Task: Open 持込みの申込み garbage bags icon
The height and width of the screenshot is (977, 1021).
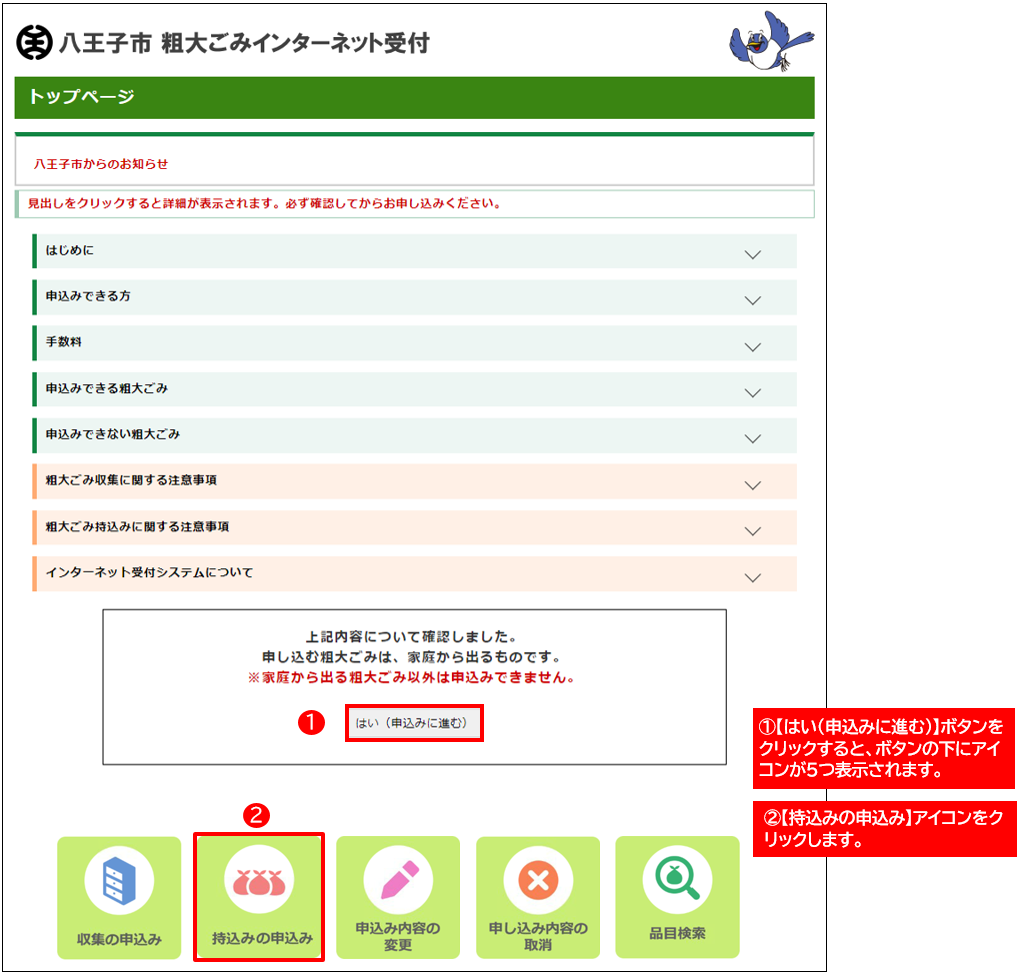Action: pyautogui.click(x=258, y=881)
